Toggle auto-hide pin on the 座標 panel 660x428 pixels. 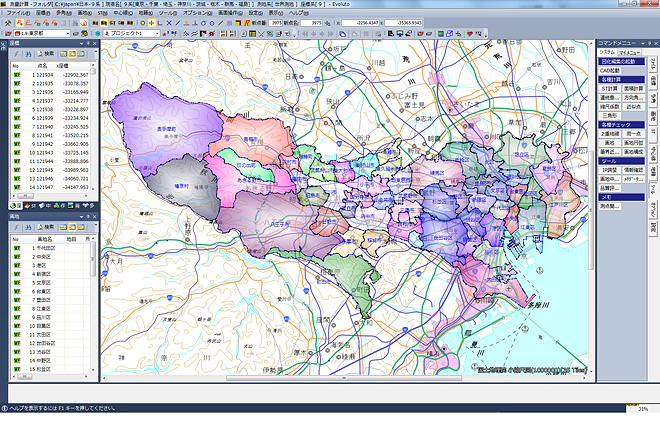[x=88, y=43]
